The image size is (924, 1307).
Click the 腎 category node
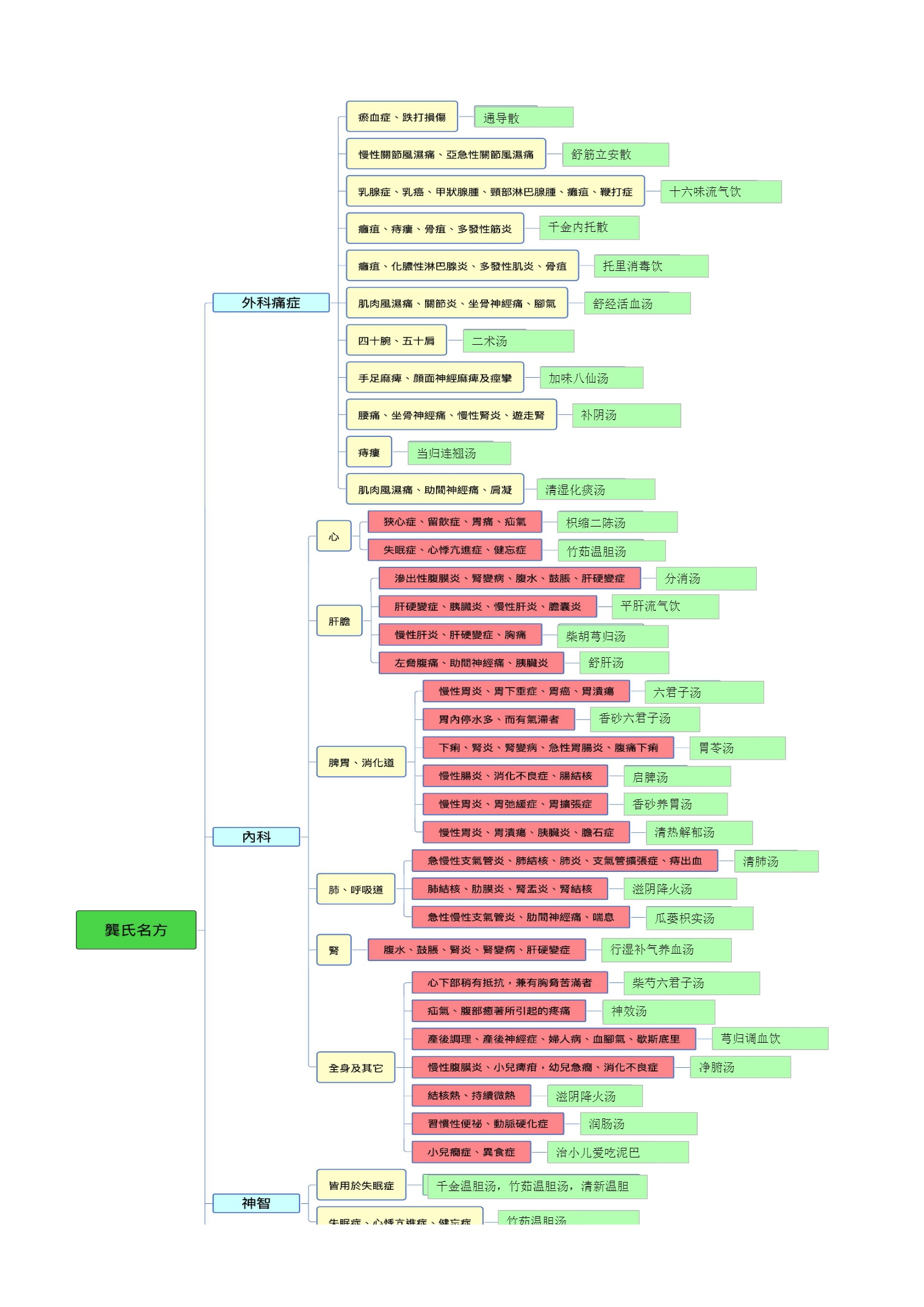click(334, 950)
